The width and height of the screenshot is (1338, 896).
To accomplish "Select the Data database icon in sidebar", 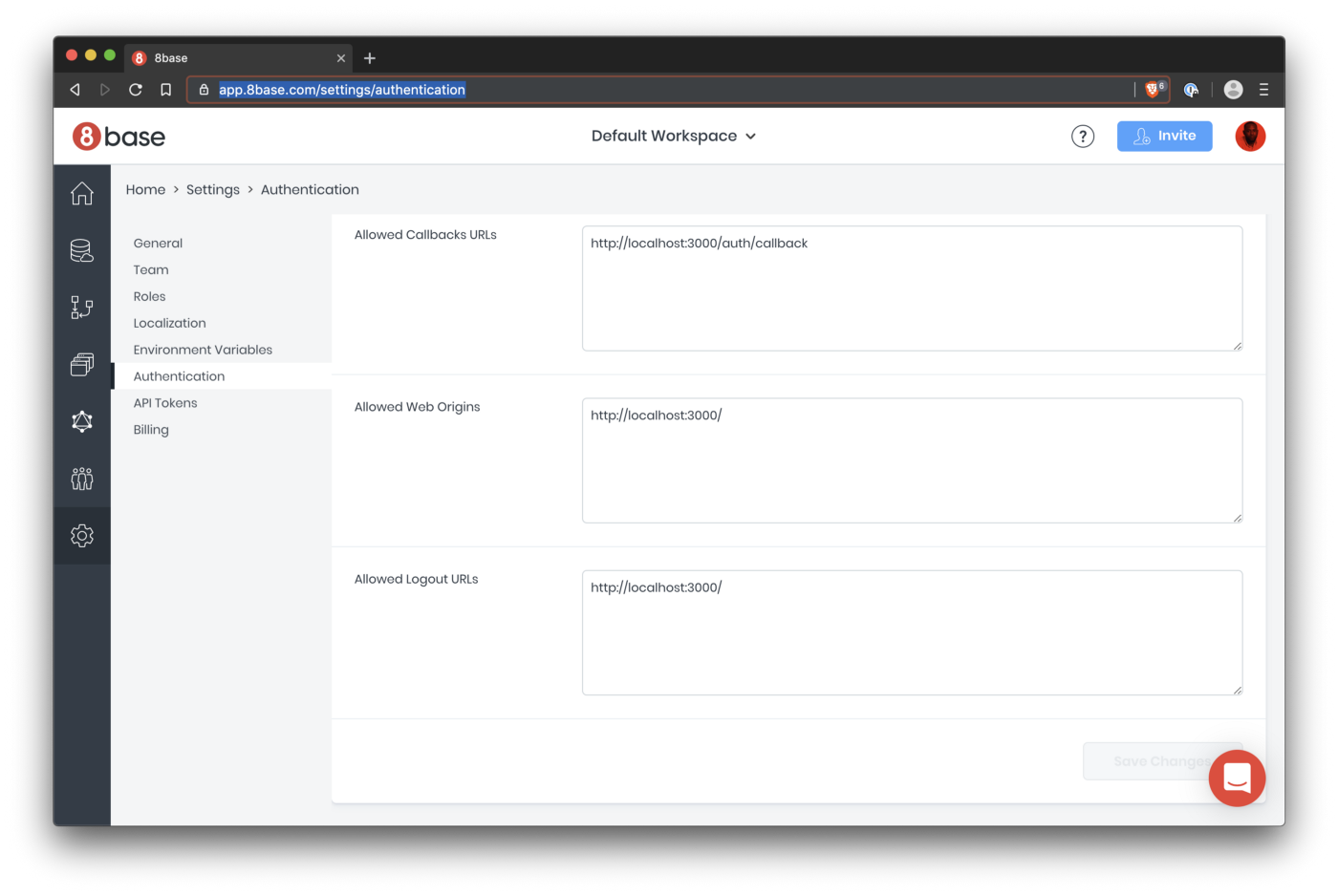I will tap(82, 250).
